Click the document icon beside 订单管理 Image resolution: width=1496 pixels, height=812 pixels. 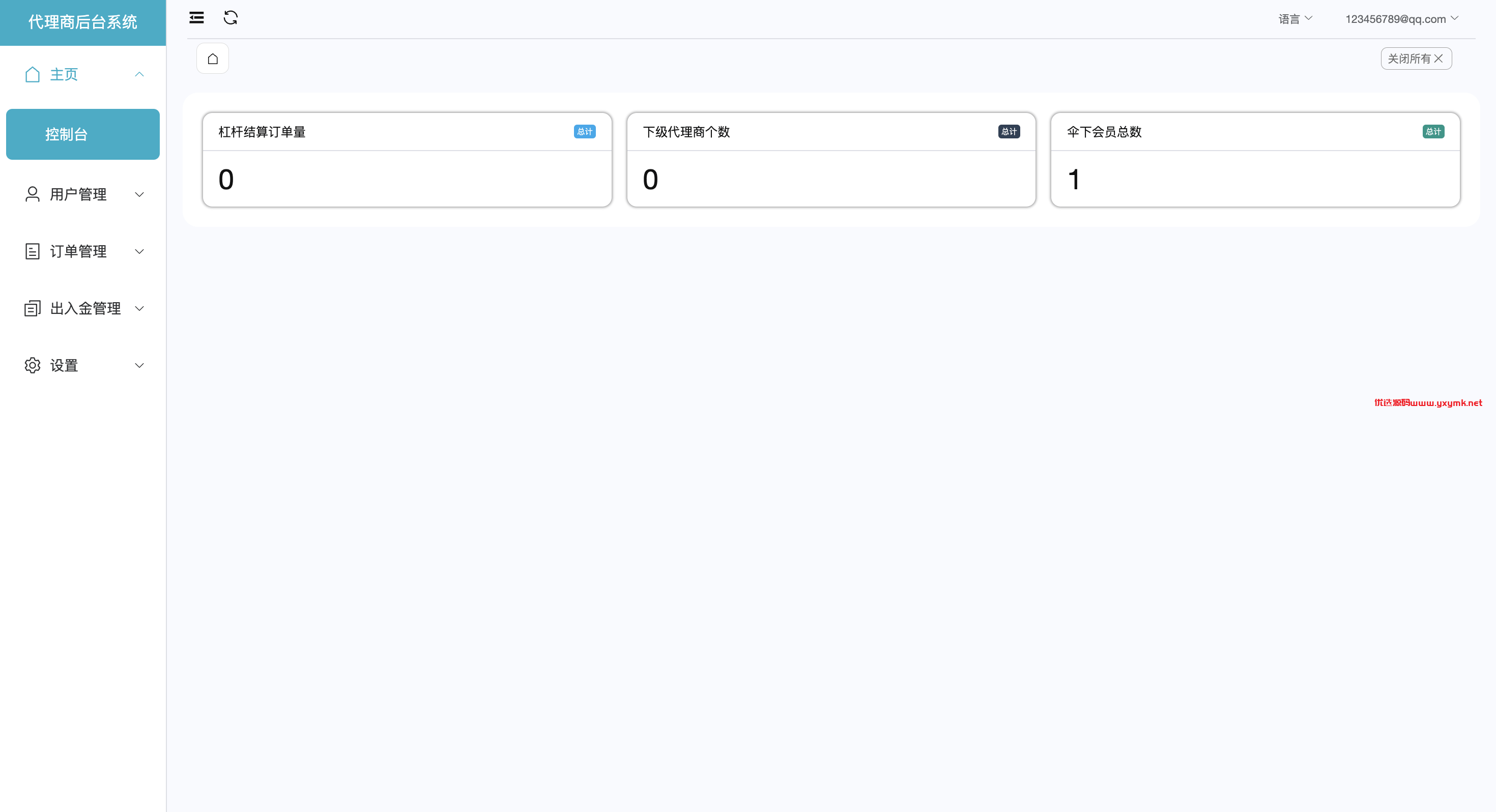coord(33,251)
